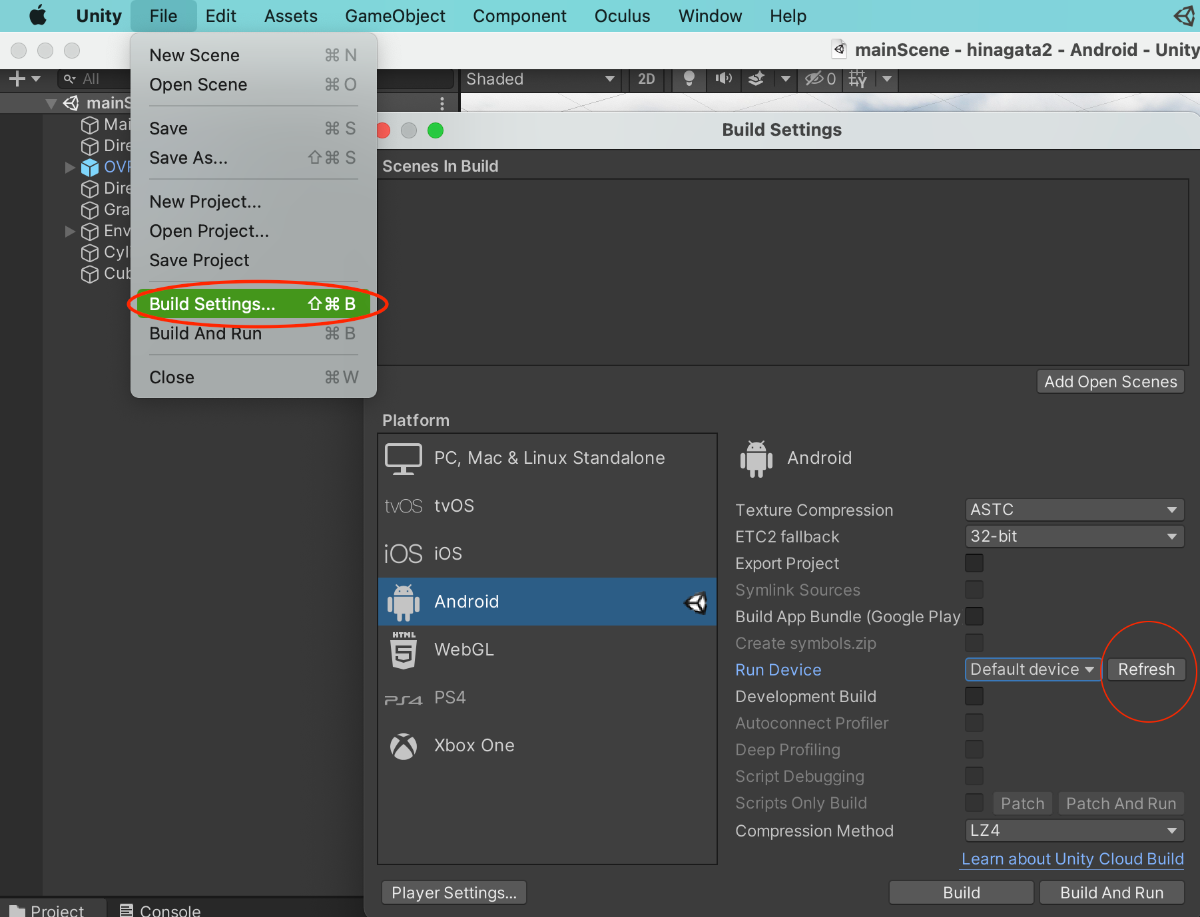Toggle scene audio speaker icon
This screenshot has height=917, width=1200.
(x=723, y=79)
